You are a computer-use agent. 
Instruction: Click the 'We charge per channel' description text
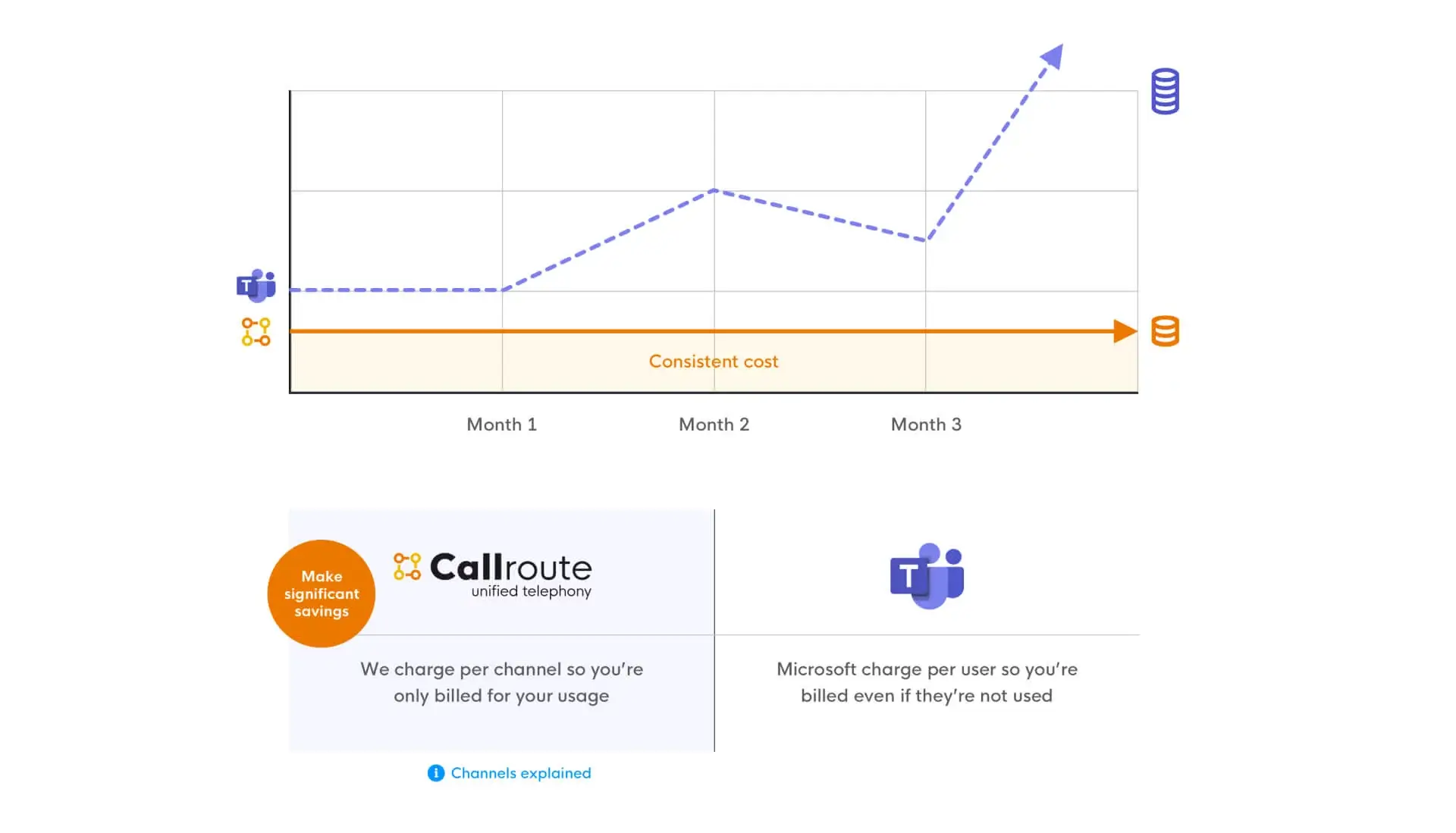(501, 682)
